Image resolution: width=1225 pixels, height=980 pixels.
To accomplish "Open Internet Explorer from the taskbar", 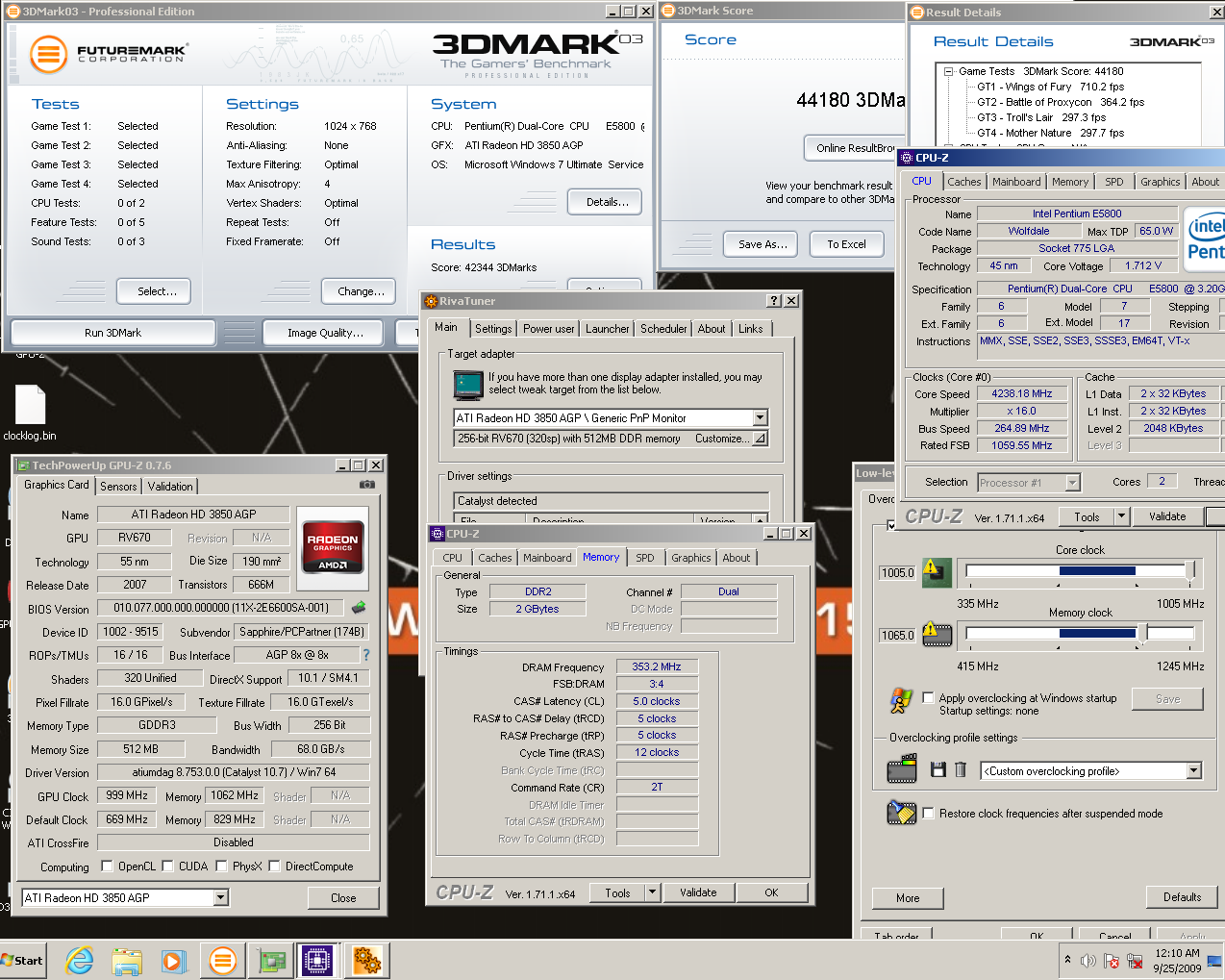I will click(x=80, y=960).
